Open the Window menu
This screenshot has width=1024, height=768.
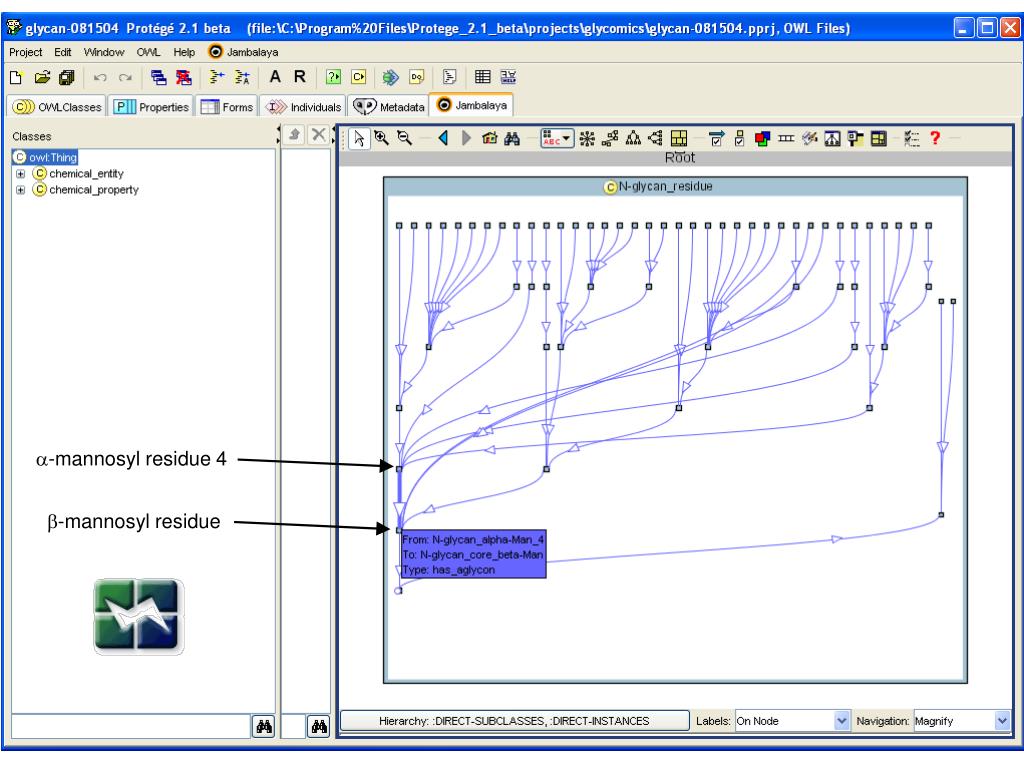coord(104,52)
